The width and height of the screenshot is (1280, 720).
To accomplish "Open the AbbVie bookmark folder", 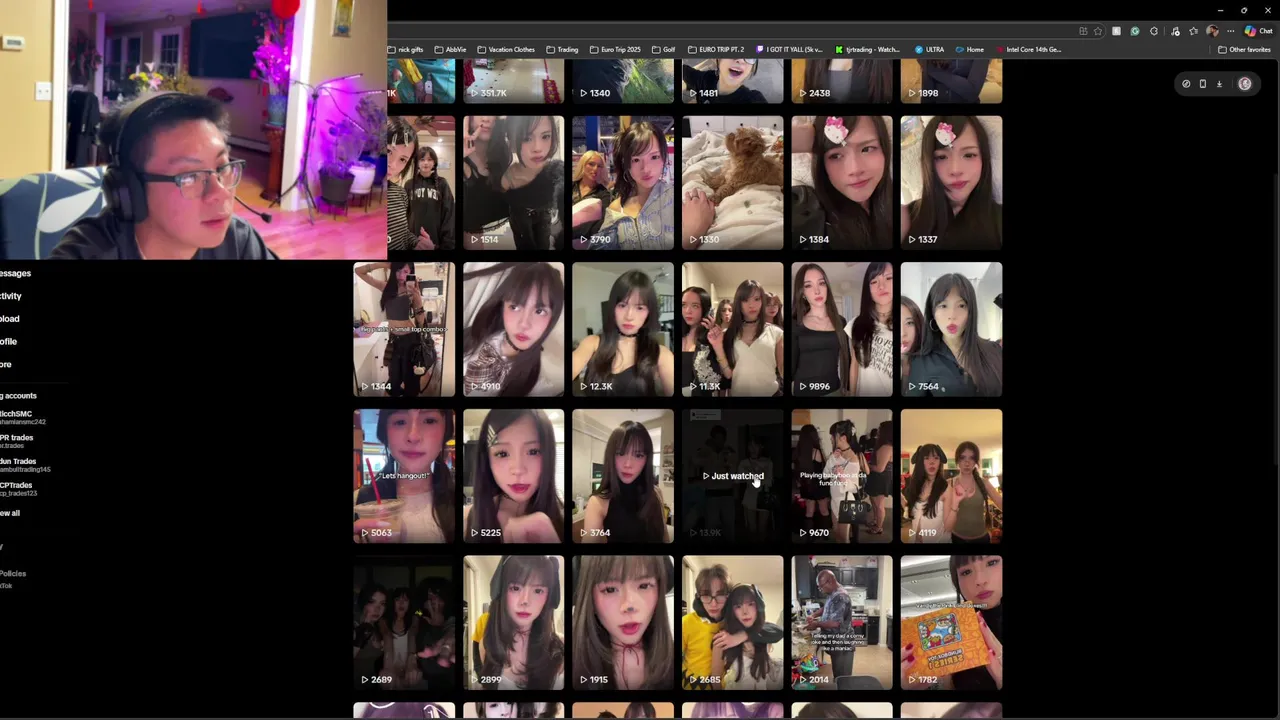I will [451, 49].
